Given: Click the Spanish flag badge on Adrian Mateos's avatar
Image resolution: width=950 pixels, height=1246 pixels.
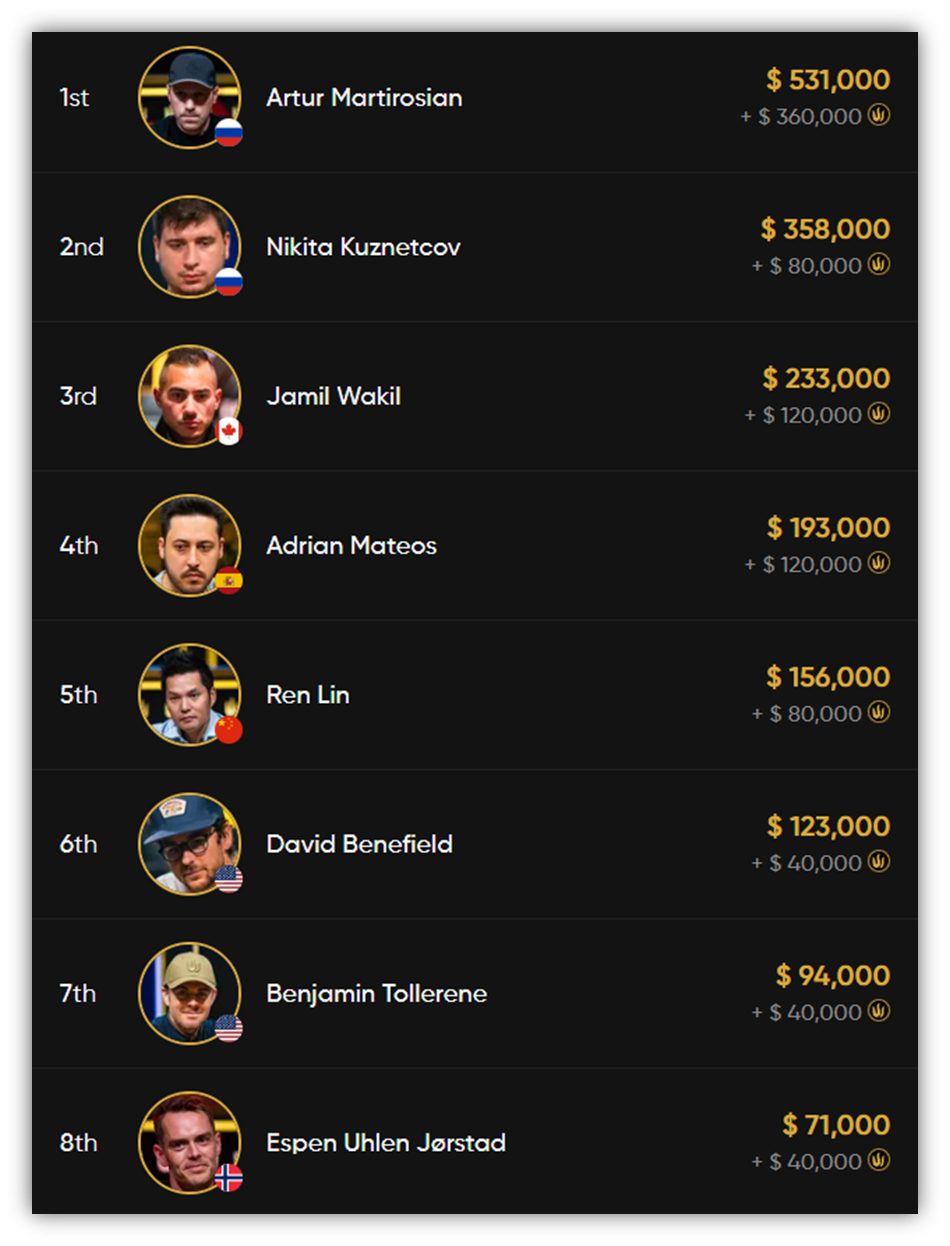Looking at the screenshot, I should click(229, 581).
